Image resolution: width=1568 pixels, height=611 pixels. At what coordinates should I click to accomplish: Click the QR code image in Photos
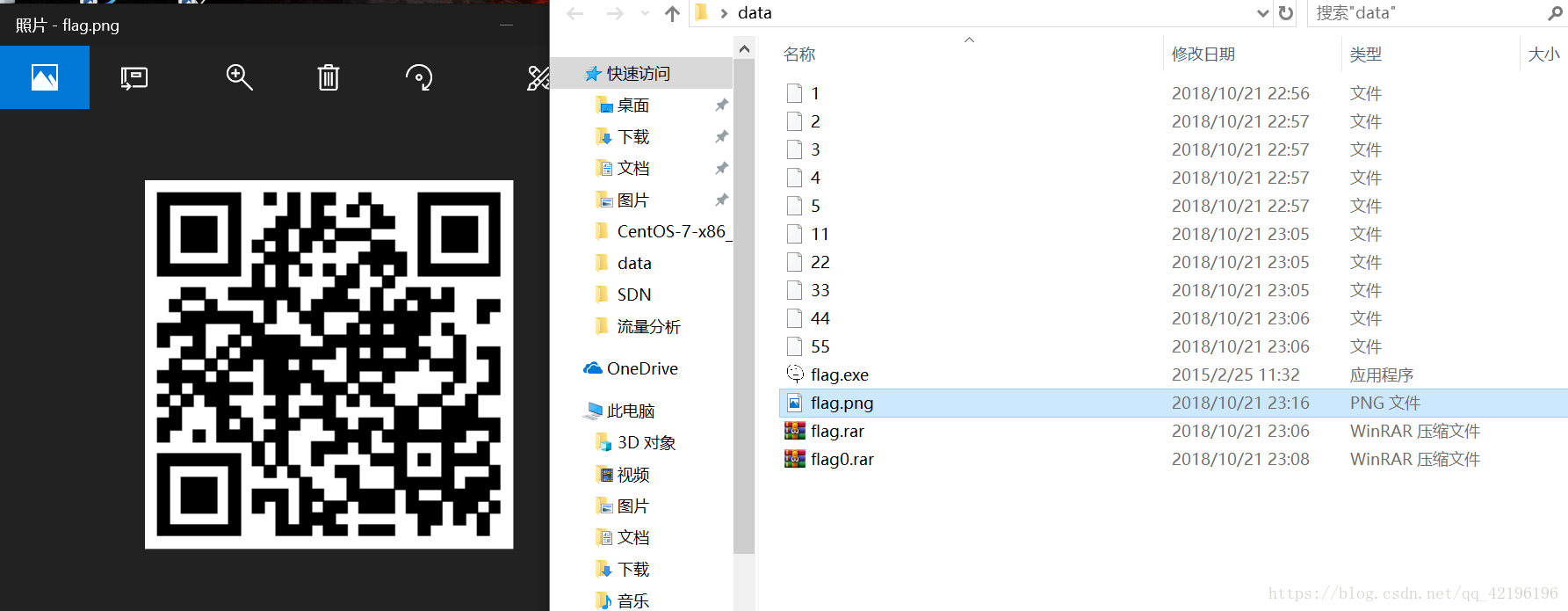coord(329,364)
